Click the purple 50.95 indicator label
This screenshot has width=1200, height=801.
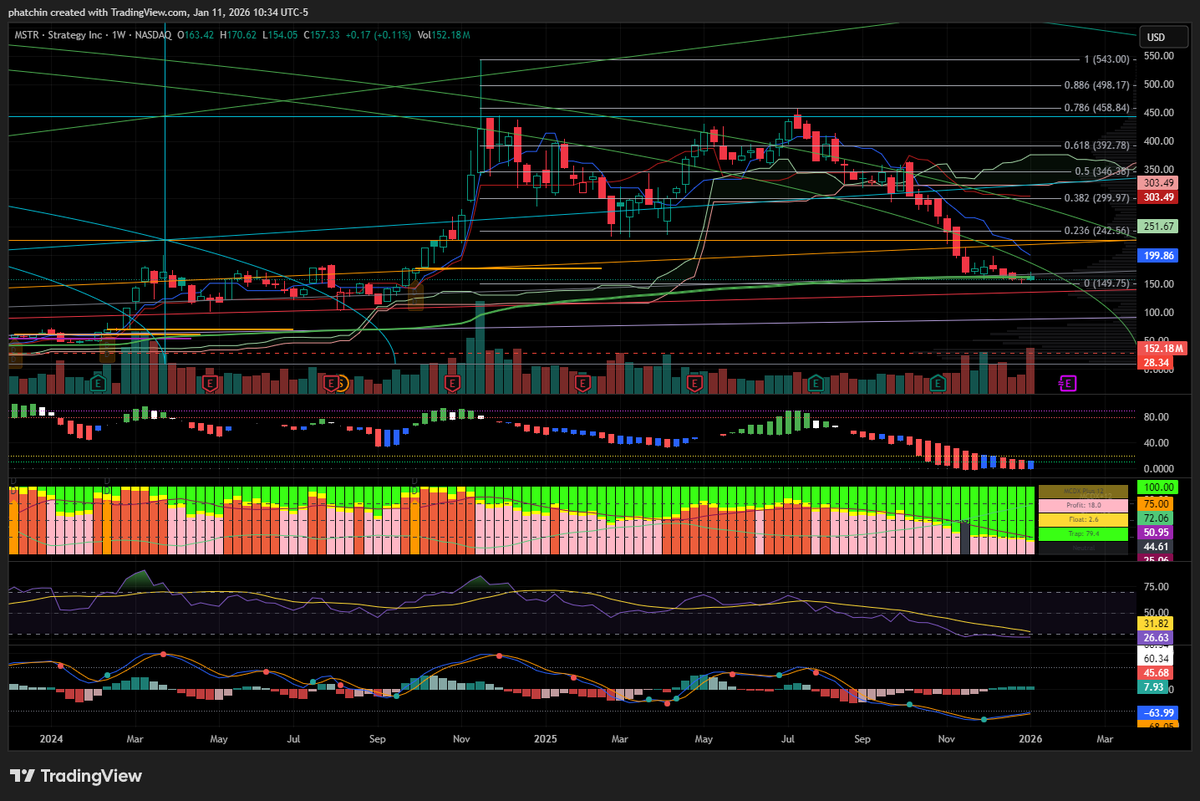pyautogui.click(x=1156, y=534)
